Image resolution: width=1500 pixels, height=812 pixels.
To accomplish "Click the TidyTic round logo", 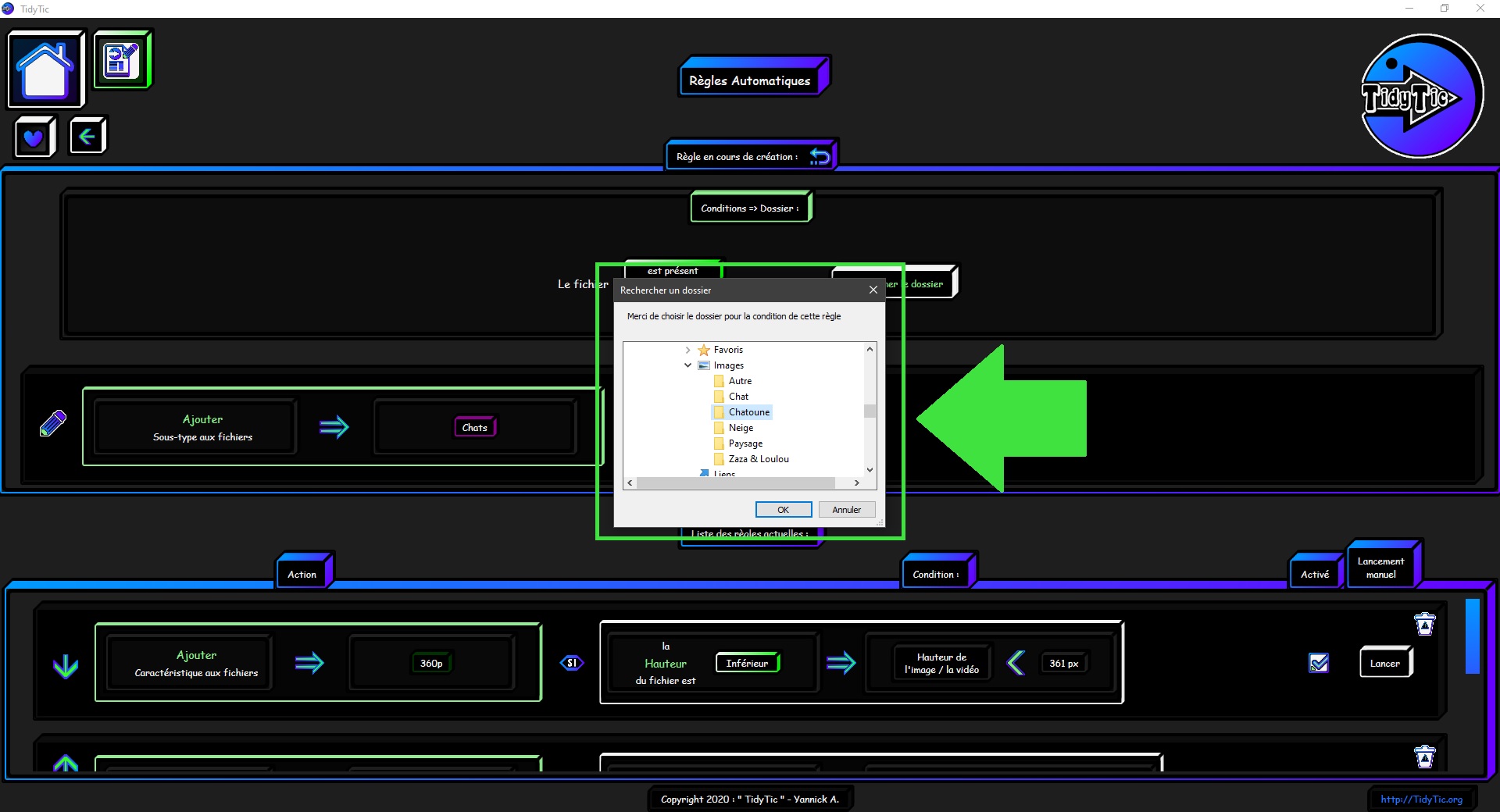I will coord(1421,97).
